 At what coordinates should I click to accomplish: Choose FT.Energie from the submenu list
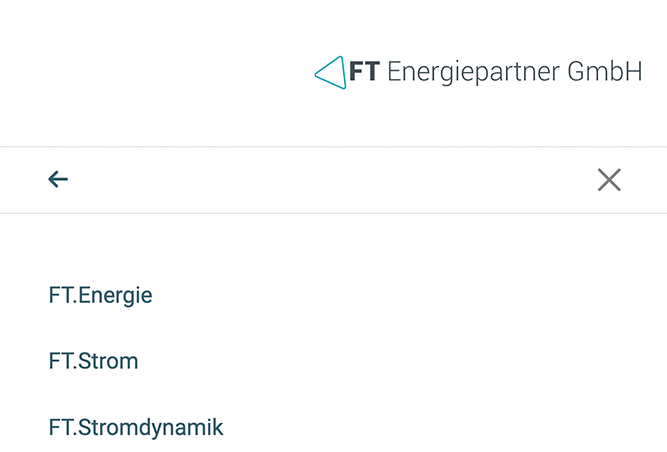[x=100, y=295]
